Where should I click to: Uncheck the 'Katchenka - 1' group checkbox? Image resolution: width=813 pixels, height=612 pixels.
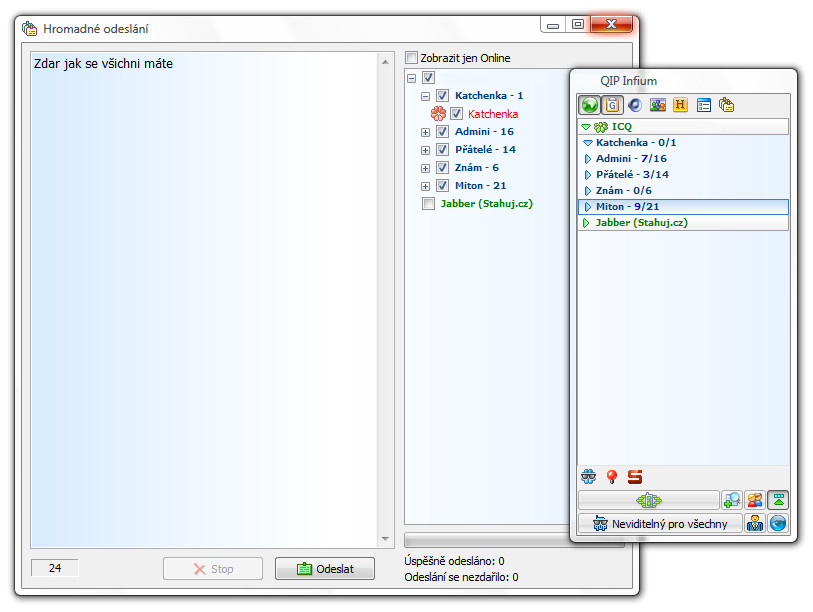pos(442,95)
